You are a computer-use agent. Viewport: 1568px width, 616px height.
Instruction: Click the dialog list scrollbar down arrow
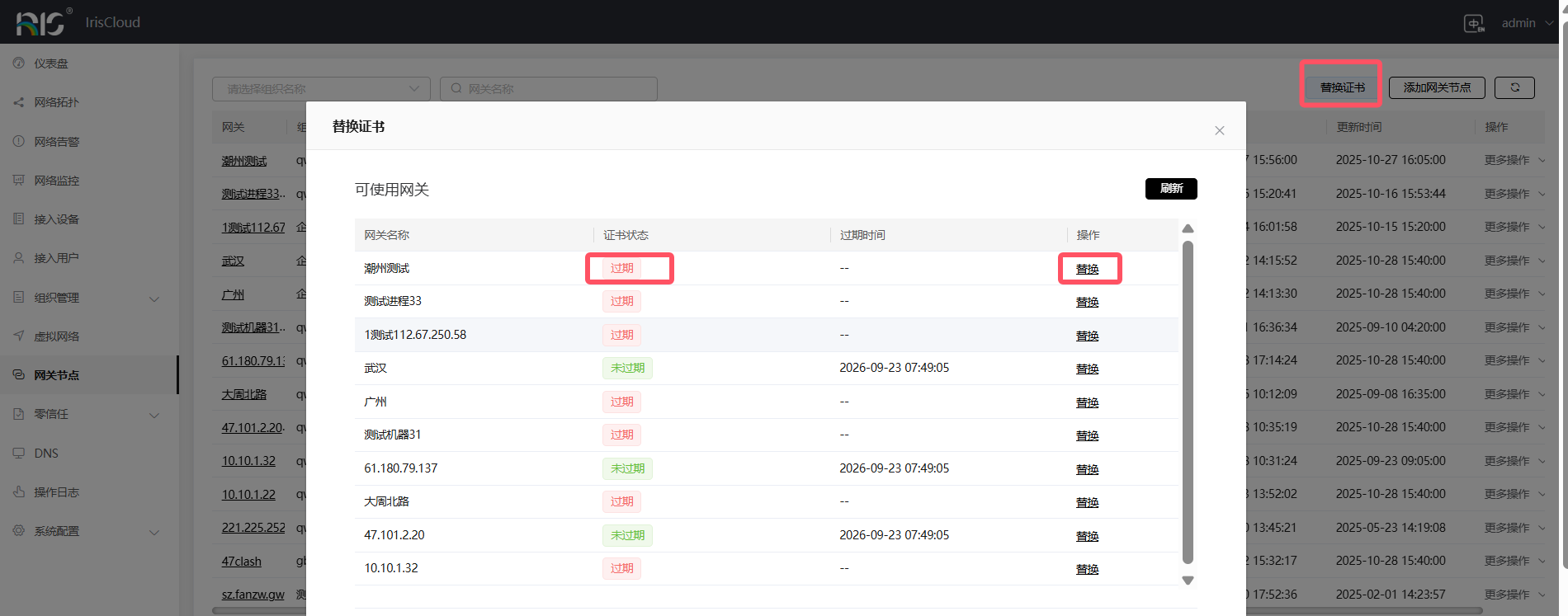point(1188,581)
